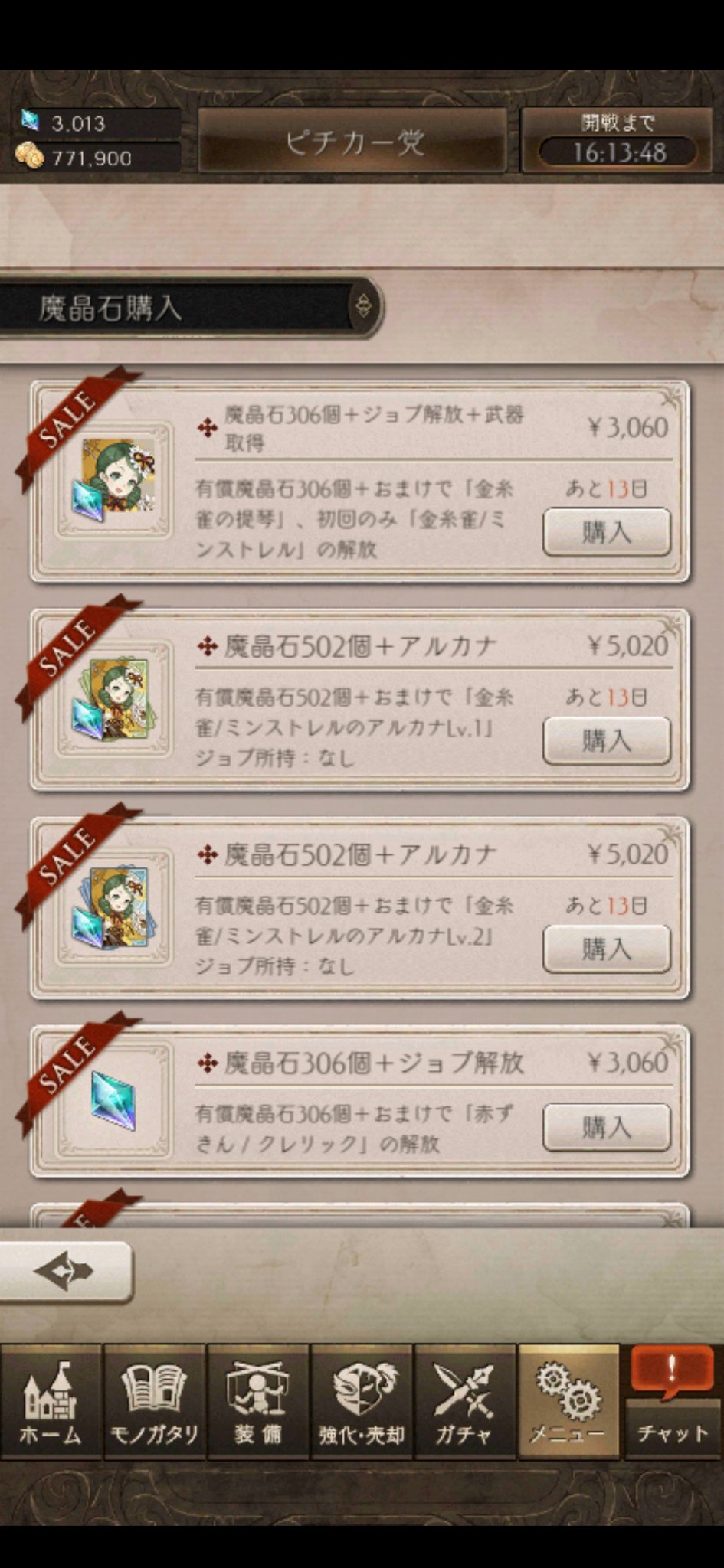
Task: Buy the アルカナ Lv.1 ¥5,020 pack
Action: (x=607, y=740)
